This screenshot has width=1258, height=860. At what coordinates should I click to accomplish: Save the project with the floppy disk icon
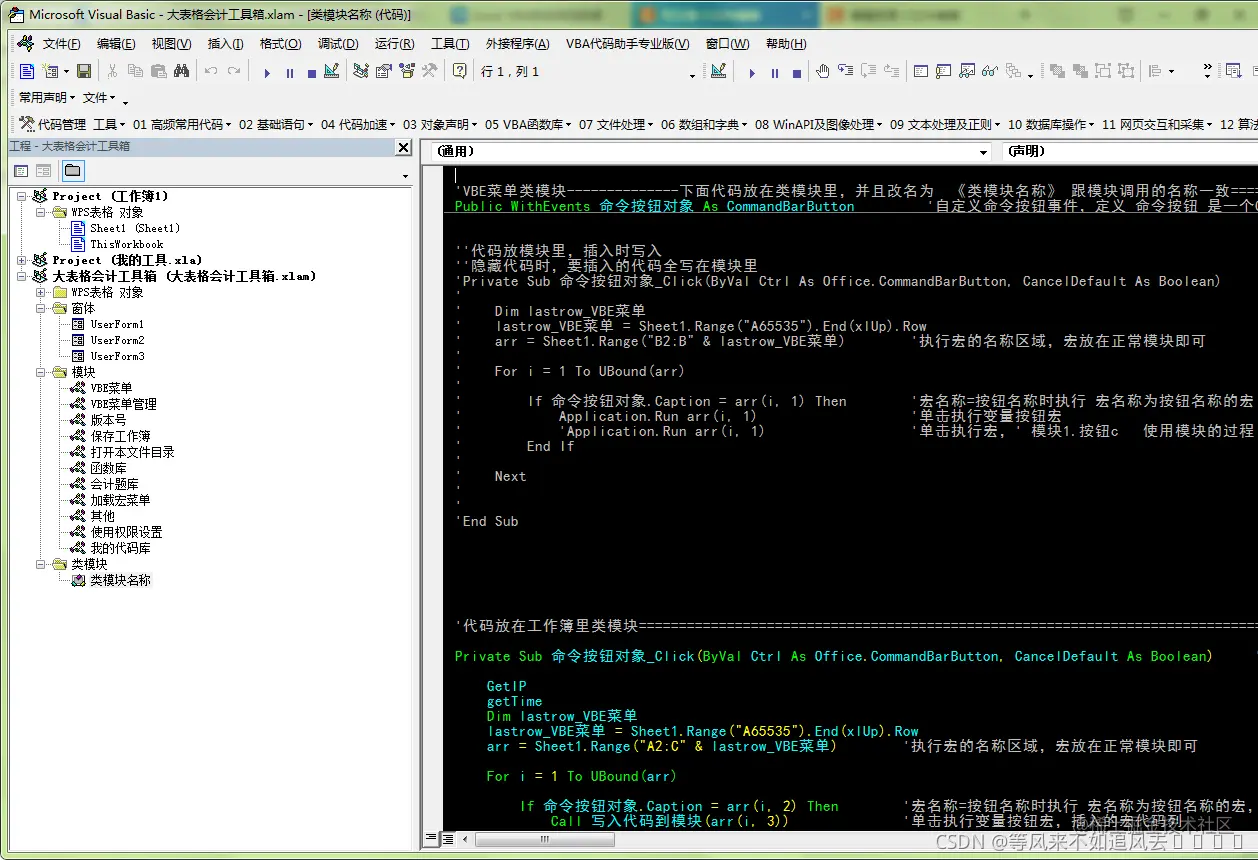click(x=84, y=71)
